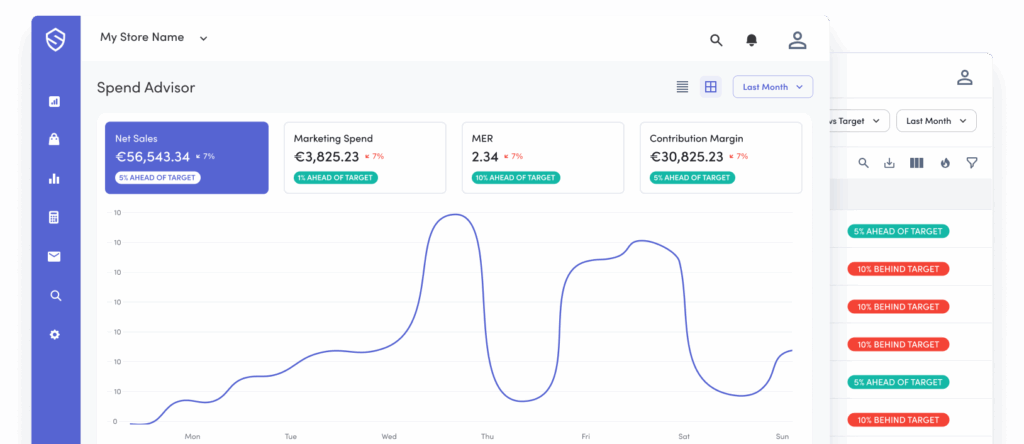Toggle the columns view icon
This screenshot has height=444, width=1024.
coord(917,163)
